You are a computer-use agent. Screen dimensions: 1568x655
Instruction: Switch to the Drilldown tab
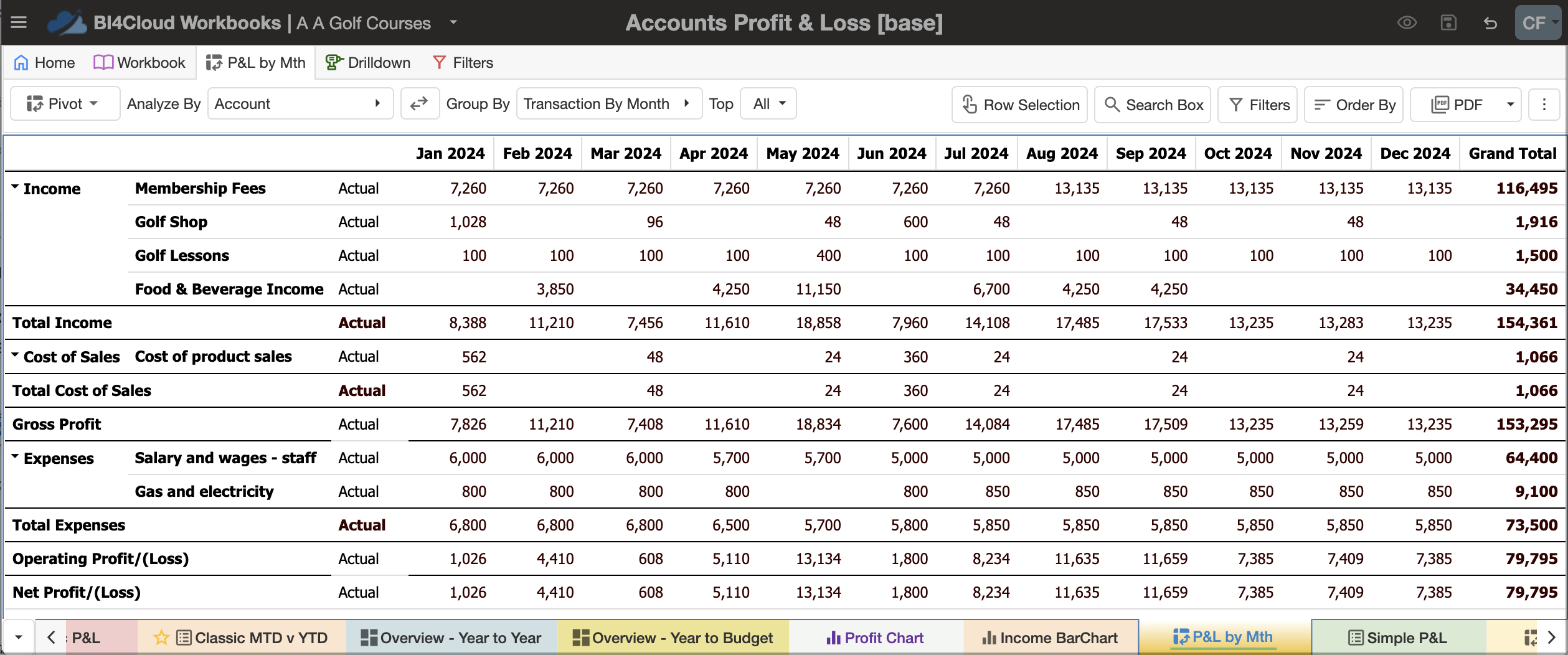pyautogui.click(x=368, y=63)
